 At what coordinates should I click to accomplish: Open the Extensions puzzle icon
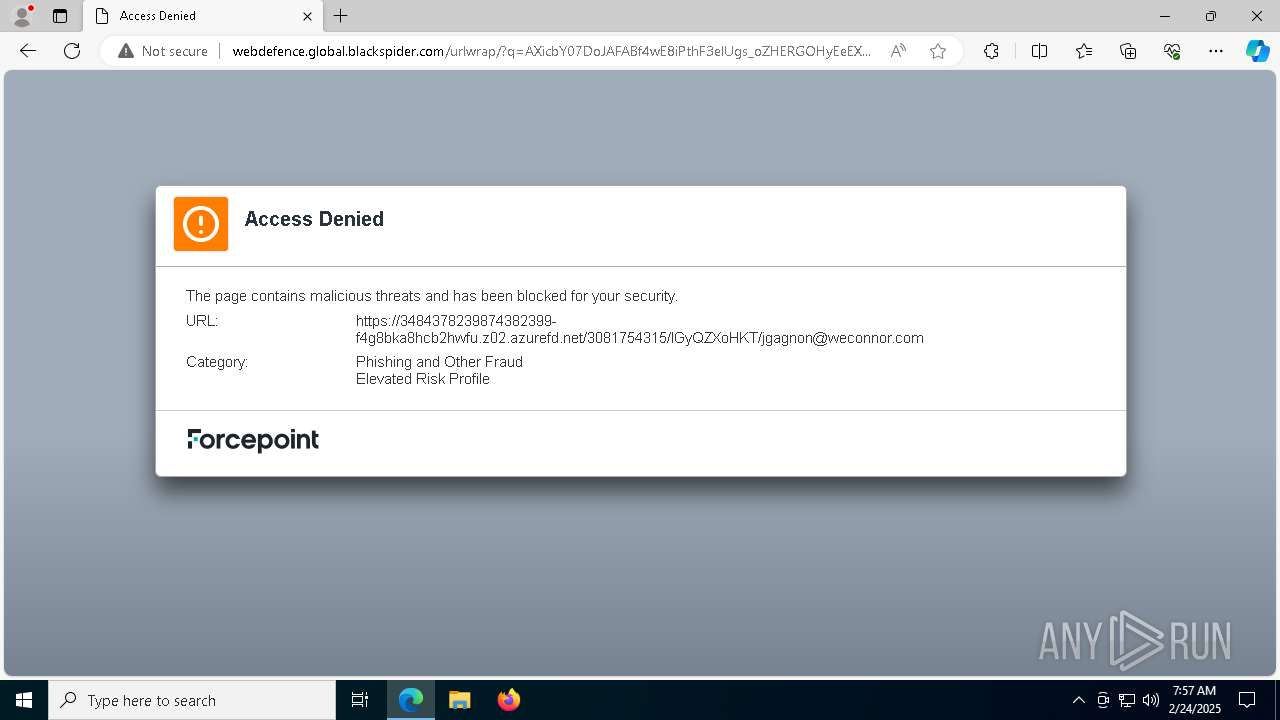991,51
